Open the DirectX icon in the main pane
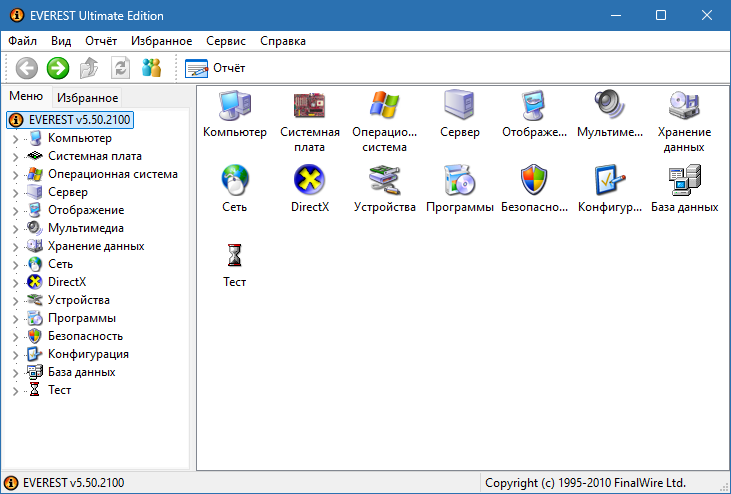The image size is (731, 494). coord(310,179)
